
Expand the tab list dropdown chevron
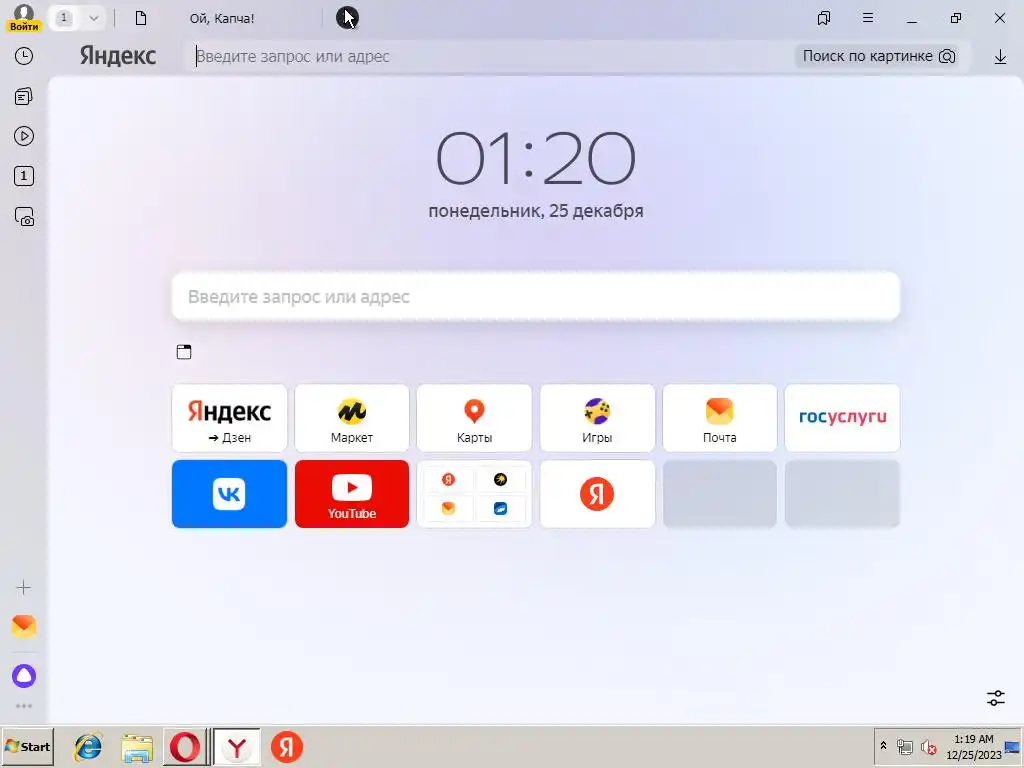point(93,18)
